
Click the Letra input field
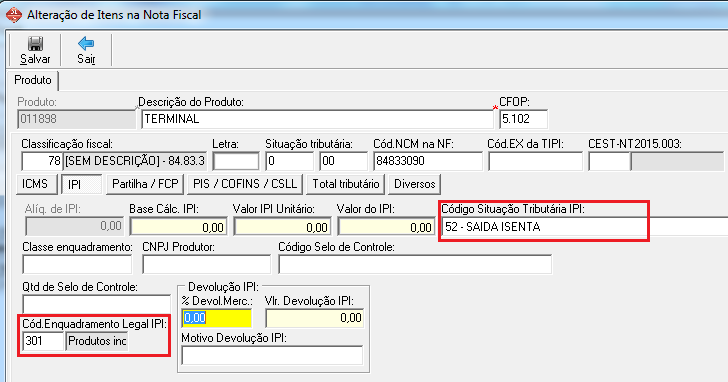[236, 161]
